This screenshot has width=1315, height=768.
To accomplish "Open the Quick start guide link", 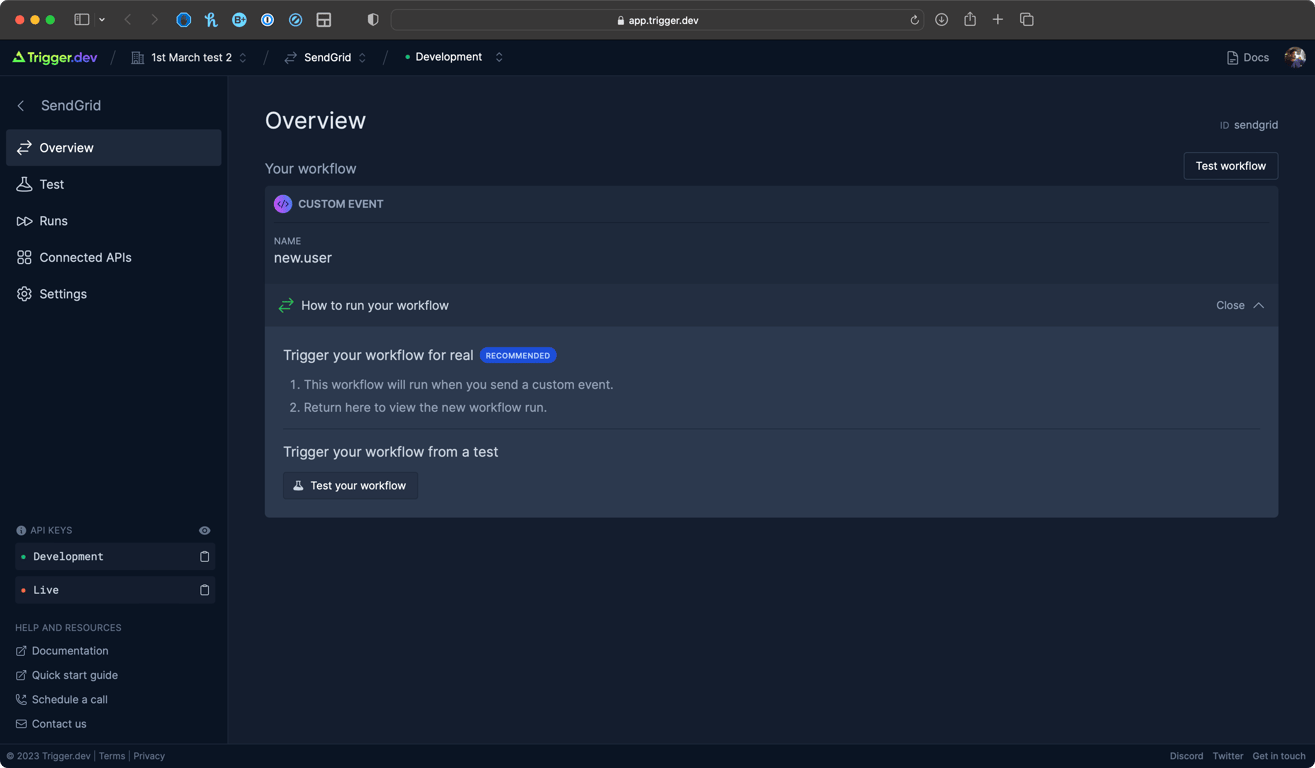I will tap(66, 675).
